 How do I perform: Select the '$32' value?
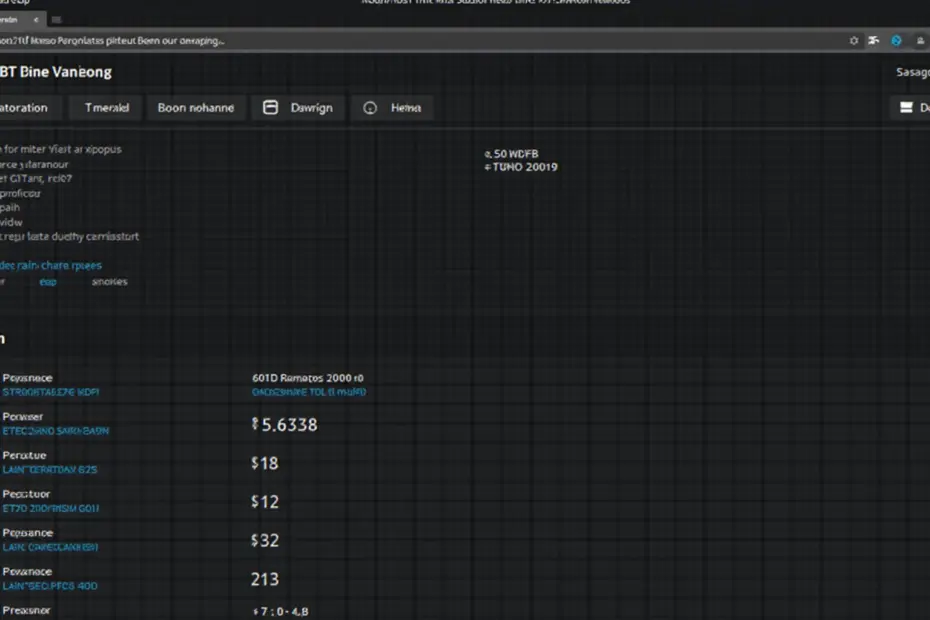pyautogui.click(x=265, y=540)
